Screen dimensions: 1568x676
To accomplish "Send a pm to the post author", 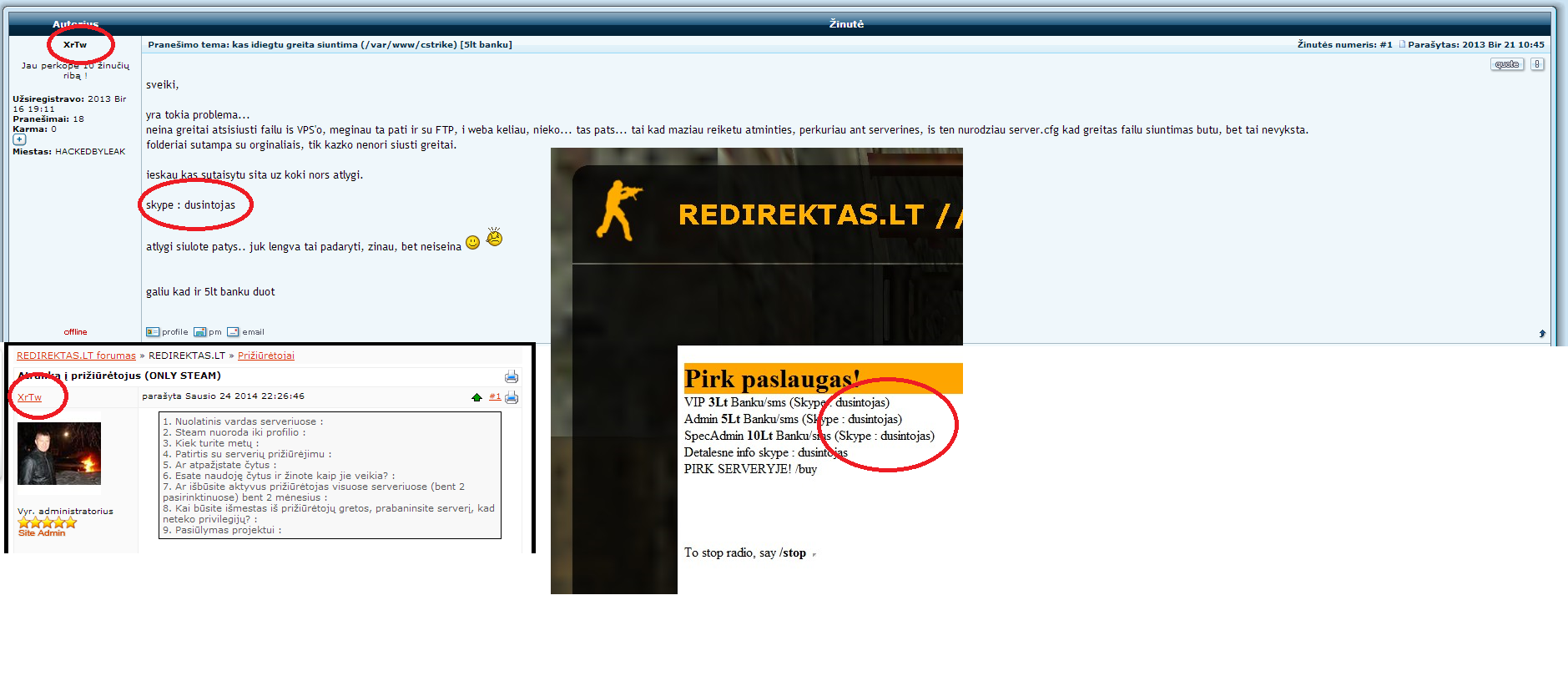I will point(208,331).
